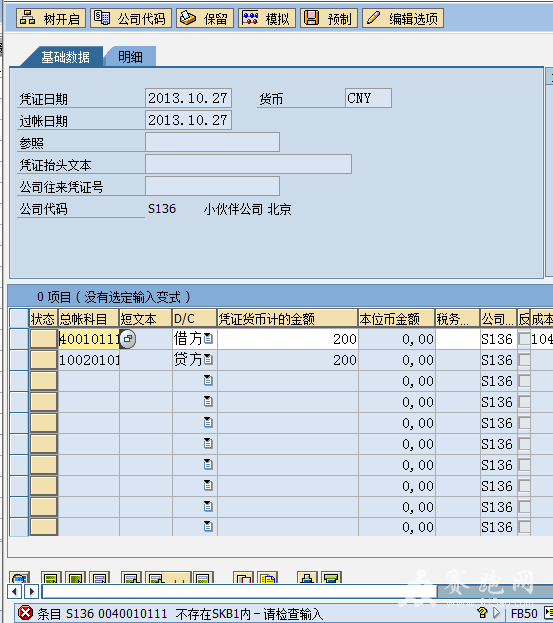Click the left arrow of horizontal scrollbar
The image size is (553, 623).
pos(14,592)
